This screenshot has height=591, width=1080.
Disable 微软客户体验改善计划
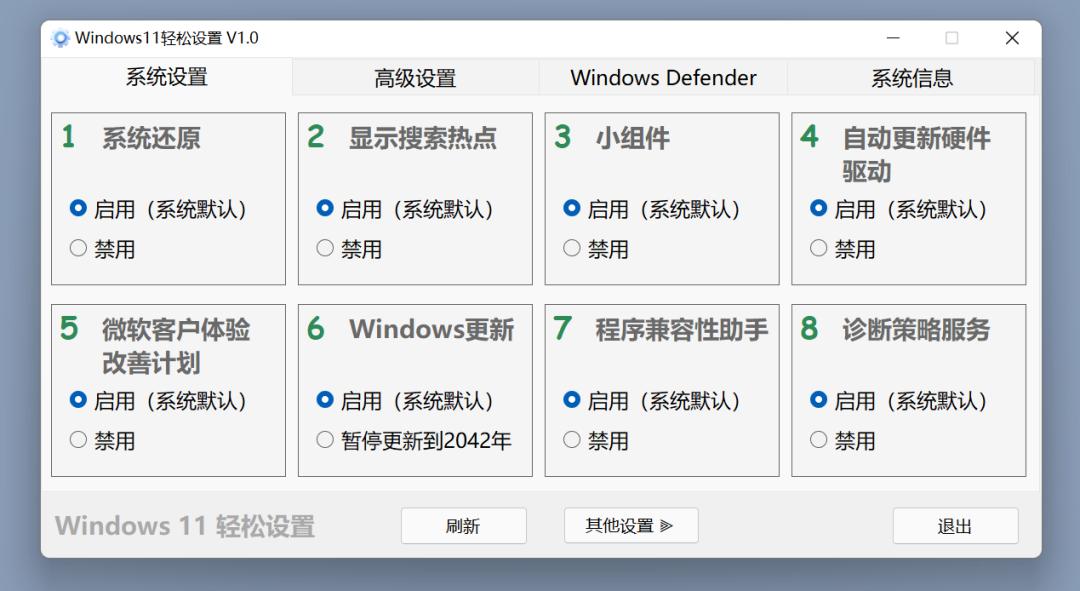[78, 440]
